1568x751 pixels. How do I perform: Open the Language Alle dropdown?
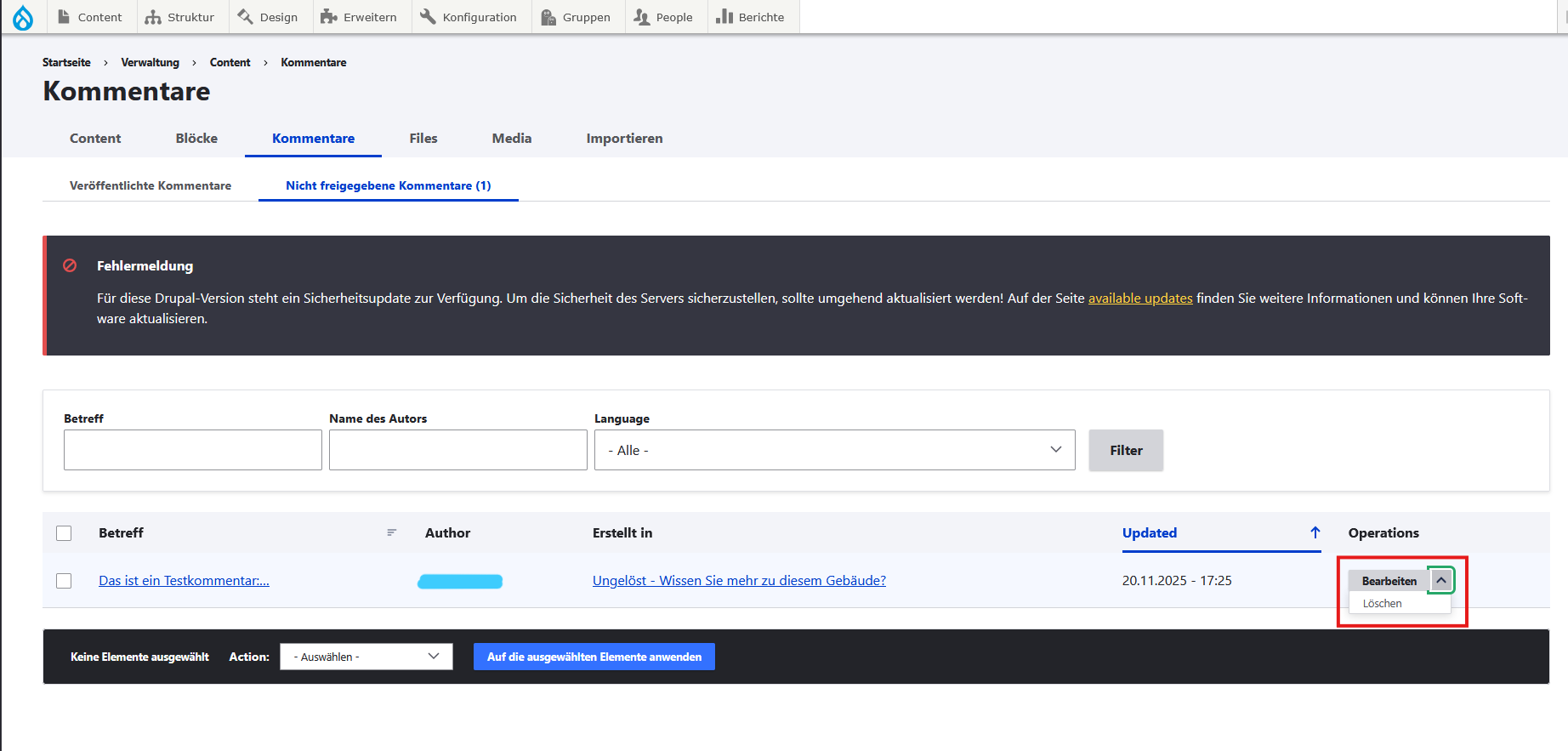pyautogui.click(x=835, y=450)
